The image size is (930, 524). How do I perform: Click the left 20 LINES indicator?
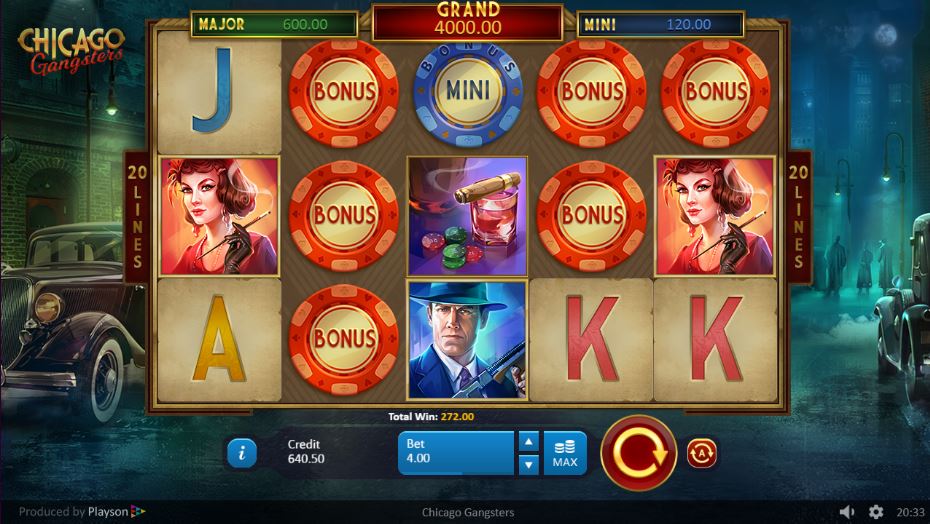(x=137, y=217)
